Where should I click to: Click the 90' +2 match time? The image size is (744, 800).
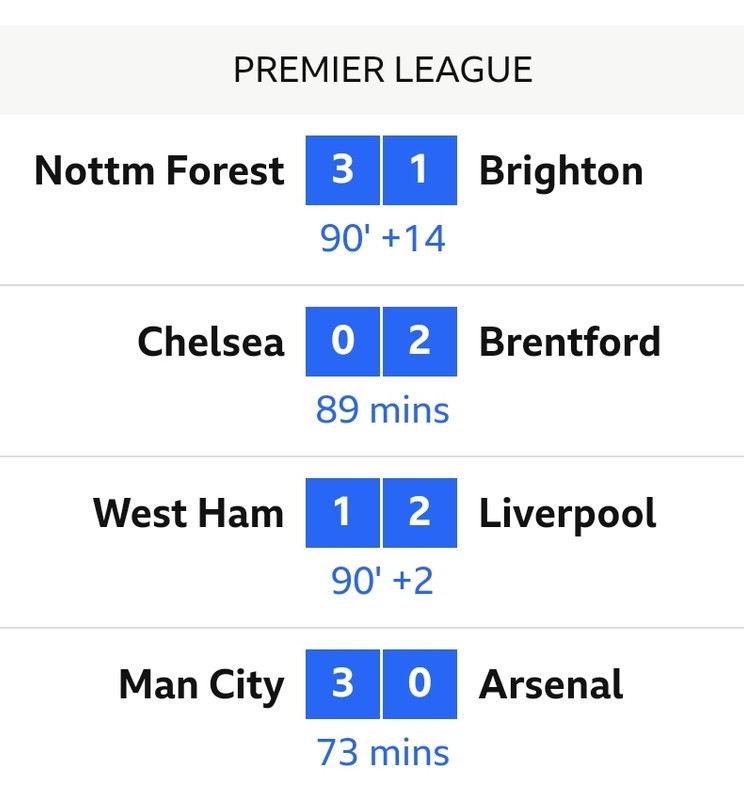click(382, 581)
